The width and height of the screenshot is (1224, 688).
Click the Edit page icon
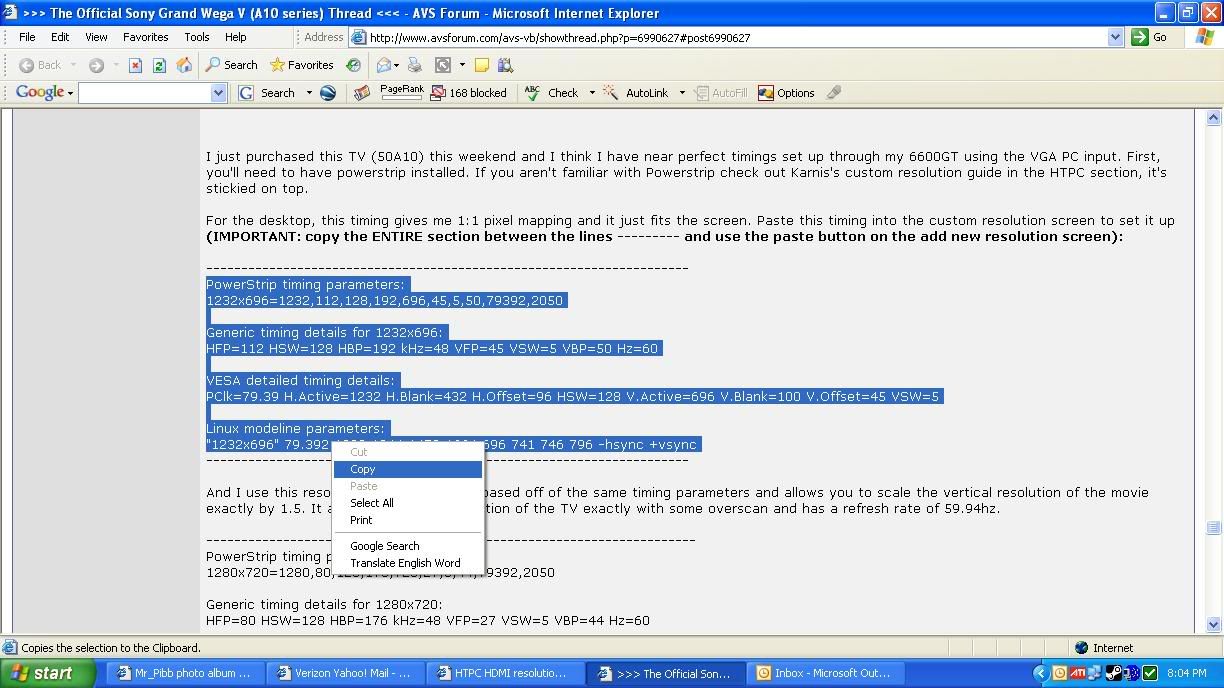pyautogui.click(x=443, y=65)
